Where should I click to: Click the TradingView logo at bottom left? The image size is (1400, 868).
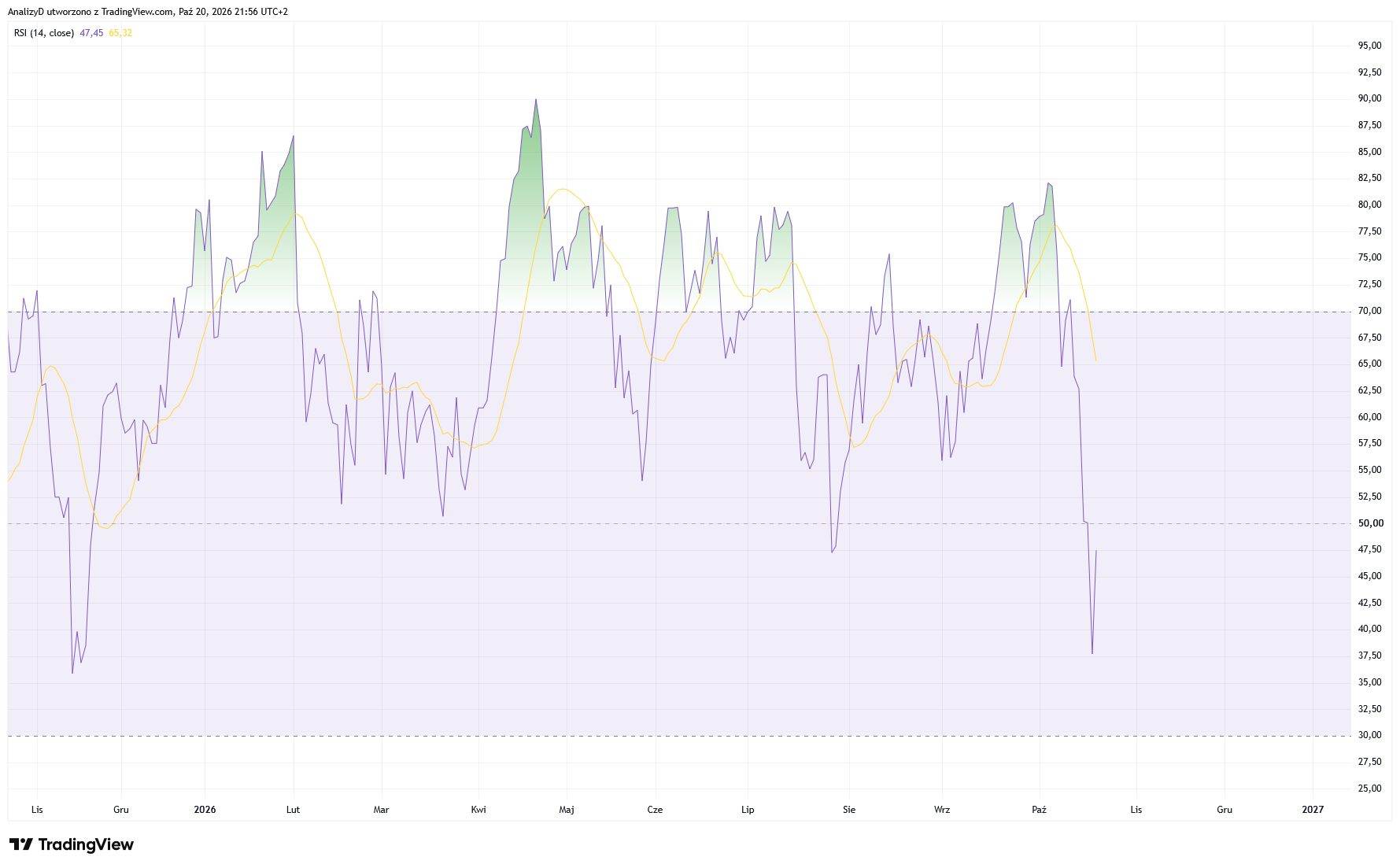point(72,844)
